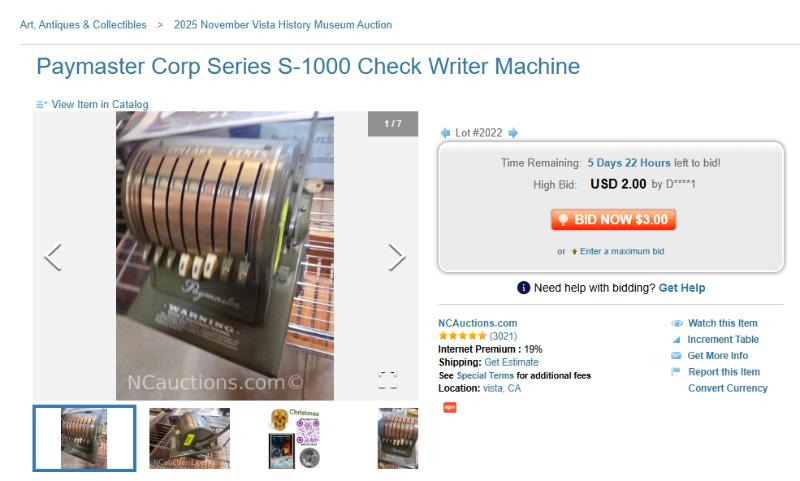This screenshot has height=481, width=800.
Task: Click Get Estimate shipping link
Action: click(511, 362)
